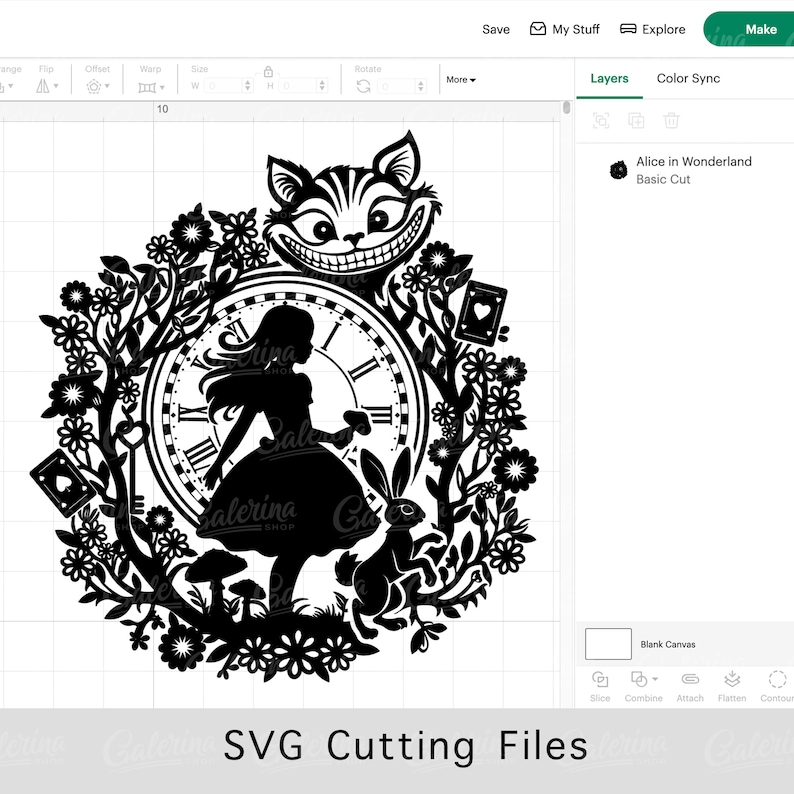Expand the More menu in toolbar
The width and height of the screenshot is (794, 794).
point(461,80)
